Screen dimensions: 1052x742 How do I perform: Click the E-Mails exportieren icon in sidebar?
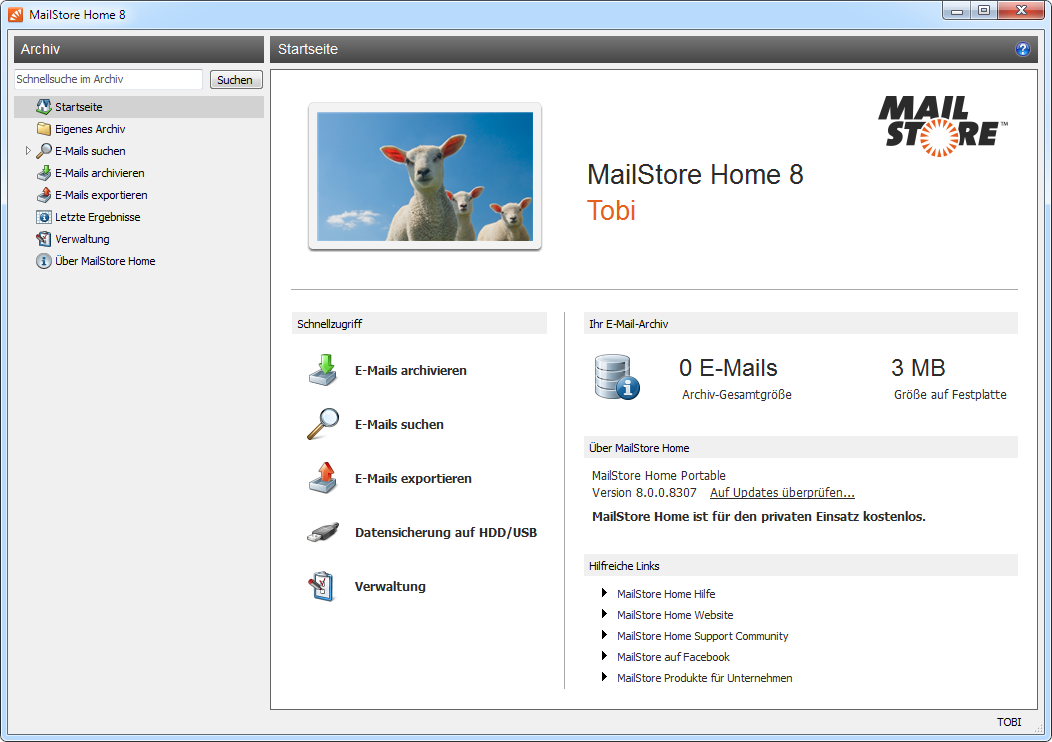click(x=44, y=195)
